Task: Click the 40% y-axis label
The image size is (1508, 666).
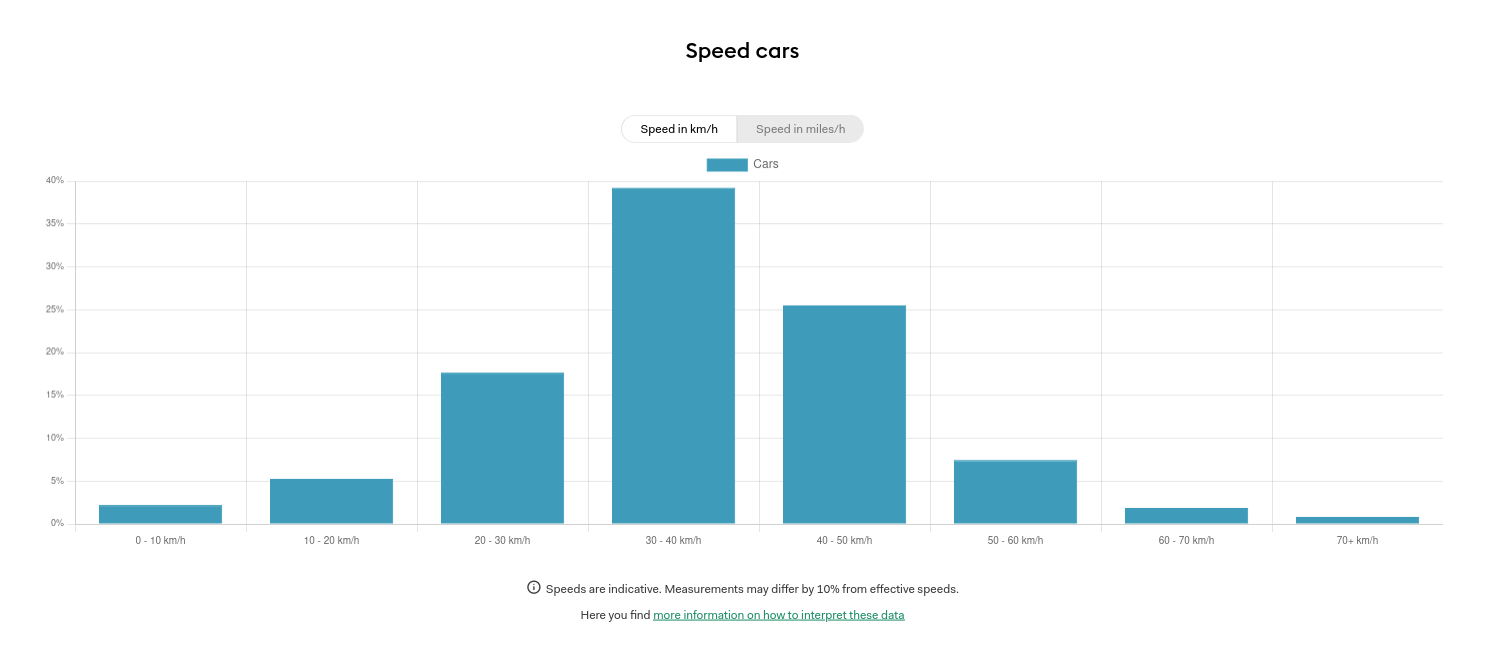Action: click(54, 181)
